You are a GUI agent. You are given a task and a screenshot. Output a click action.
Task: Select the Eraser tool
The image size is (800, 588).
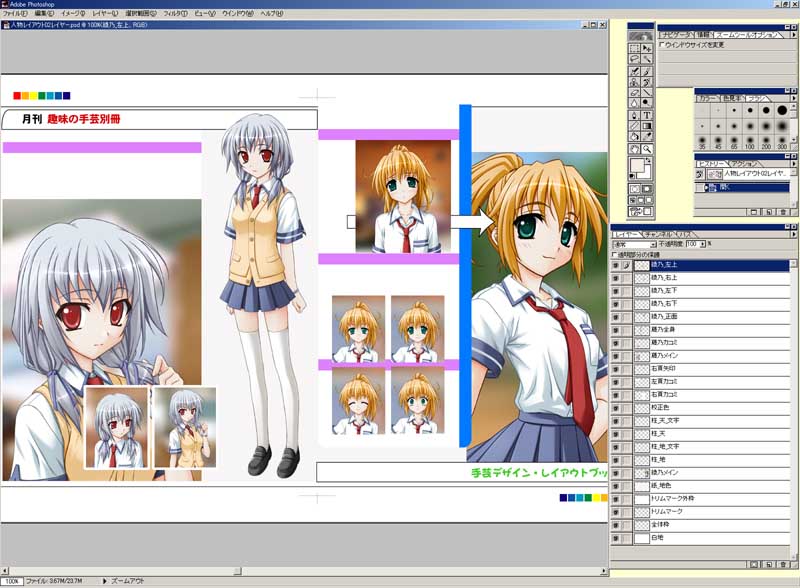point(634,93)
